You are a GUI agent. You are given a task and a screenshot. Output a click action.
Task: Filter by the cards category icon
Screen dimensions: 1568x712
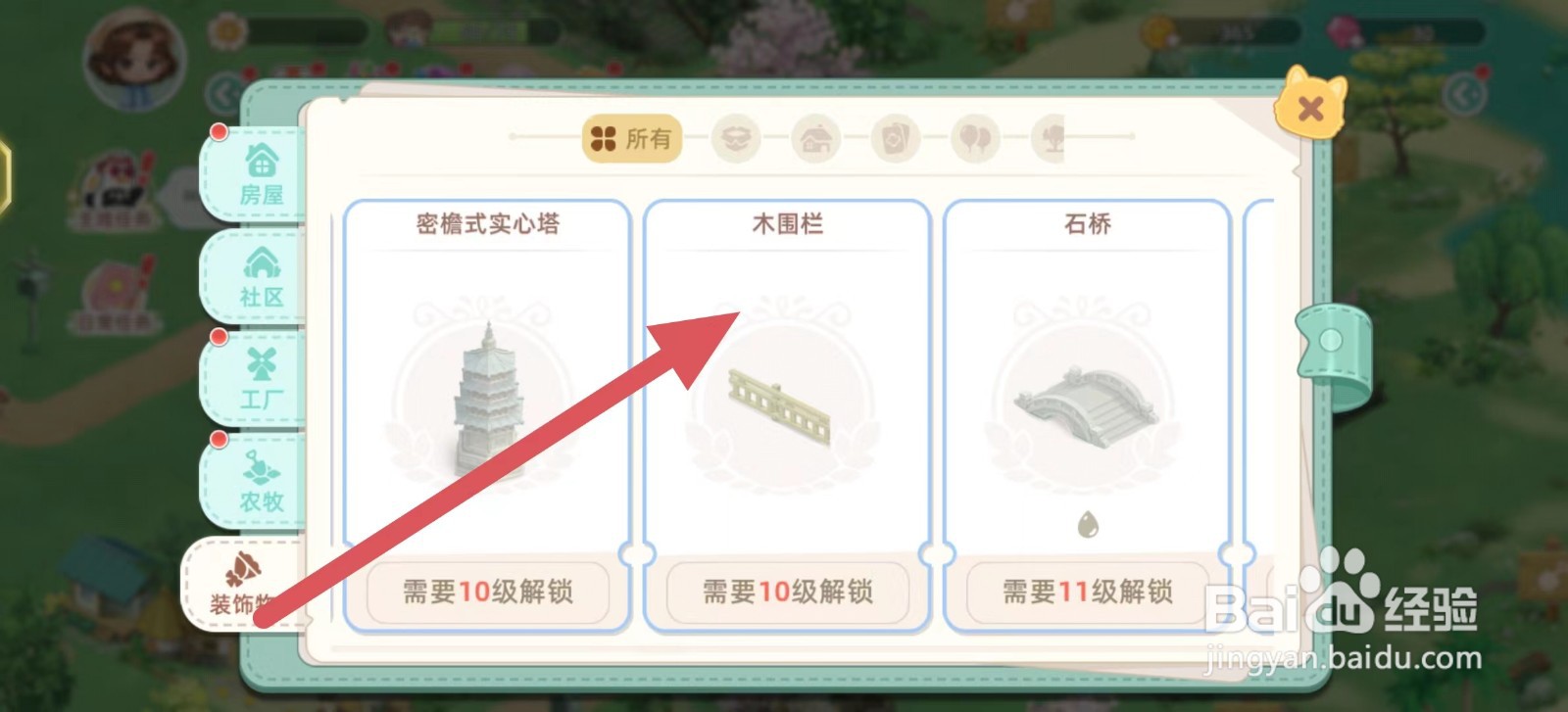896,139
